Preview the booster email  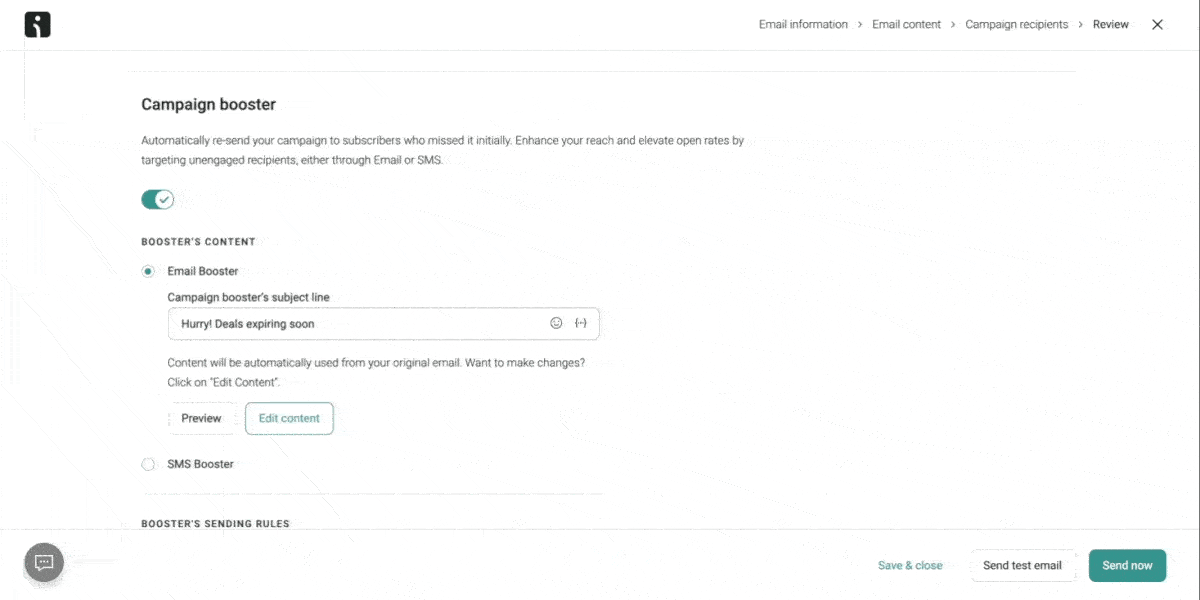[201, 418]
